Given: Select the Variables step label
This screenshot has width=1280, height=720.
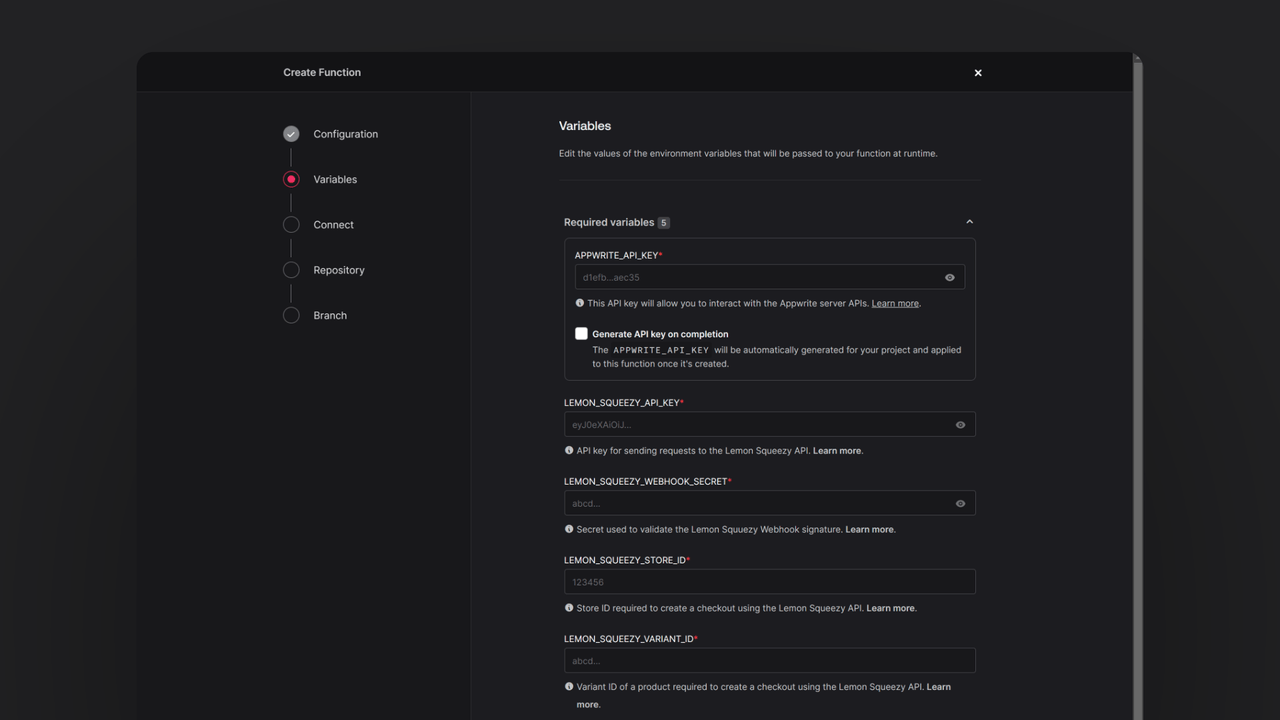Looking at the screenshot, I should (335, 179).
